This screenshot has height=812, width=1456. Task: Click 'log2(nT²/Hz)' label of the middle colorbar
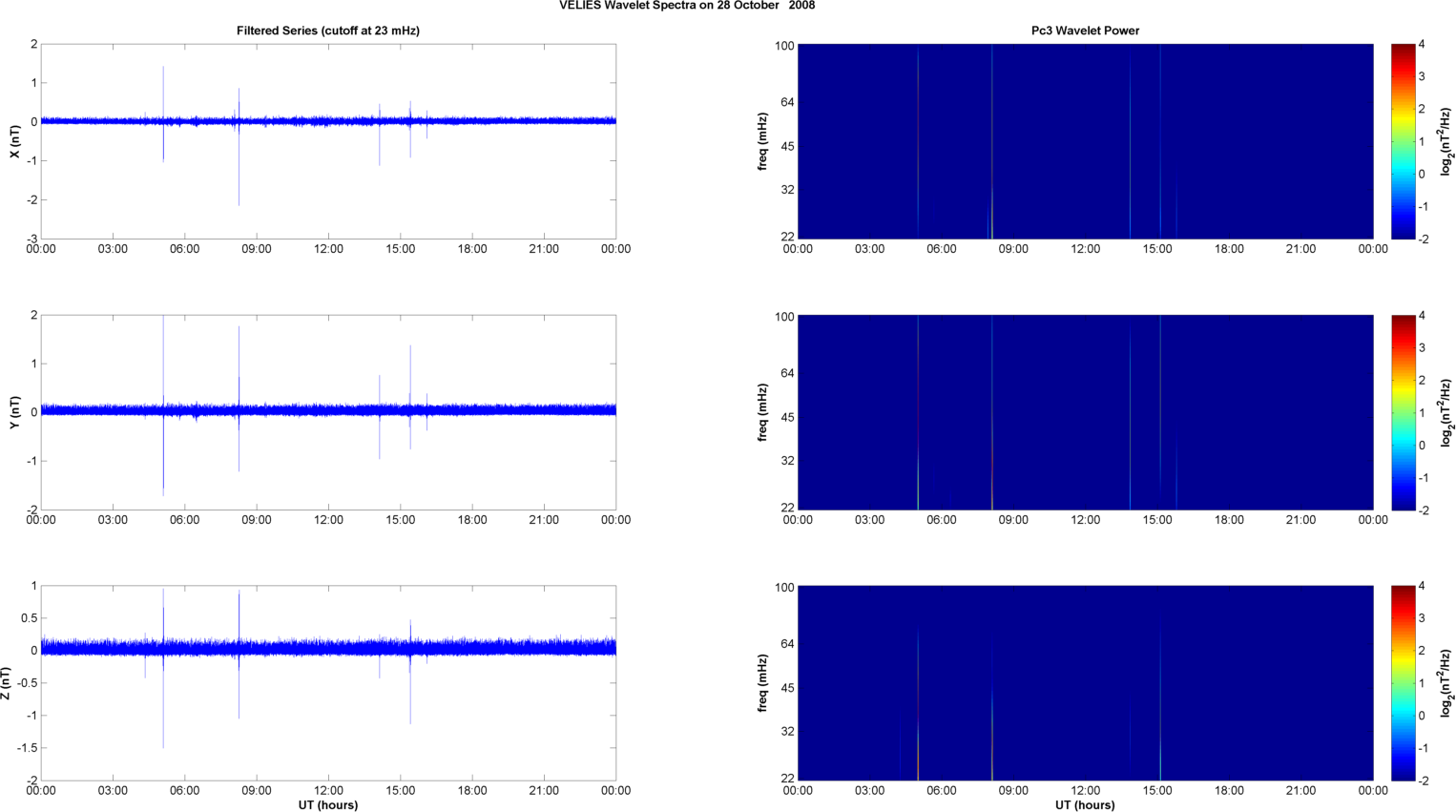[1446, 412]
